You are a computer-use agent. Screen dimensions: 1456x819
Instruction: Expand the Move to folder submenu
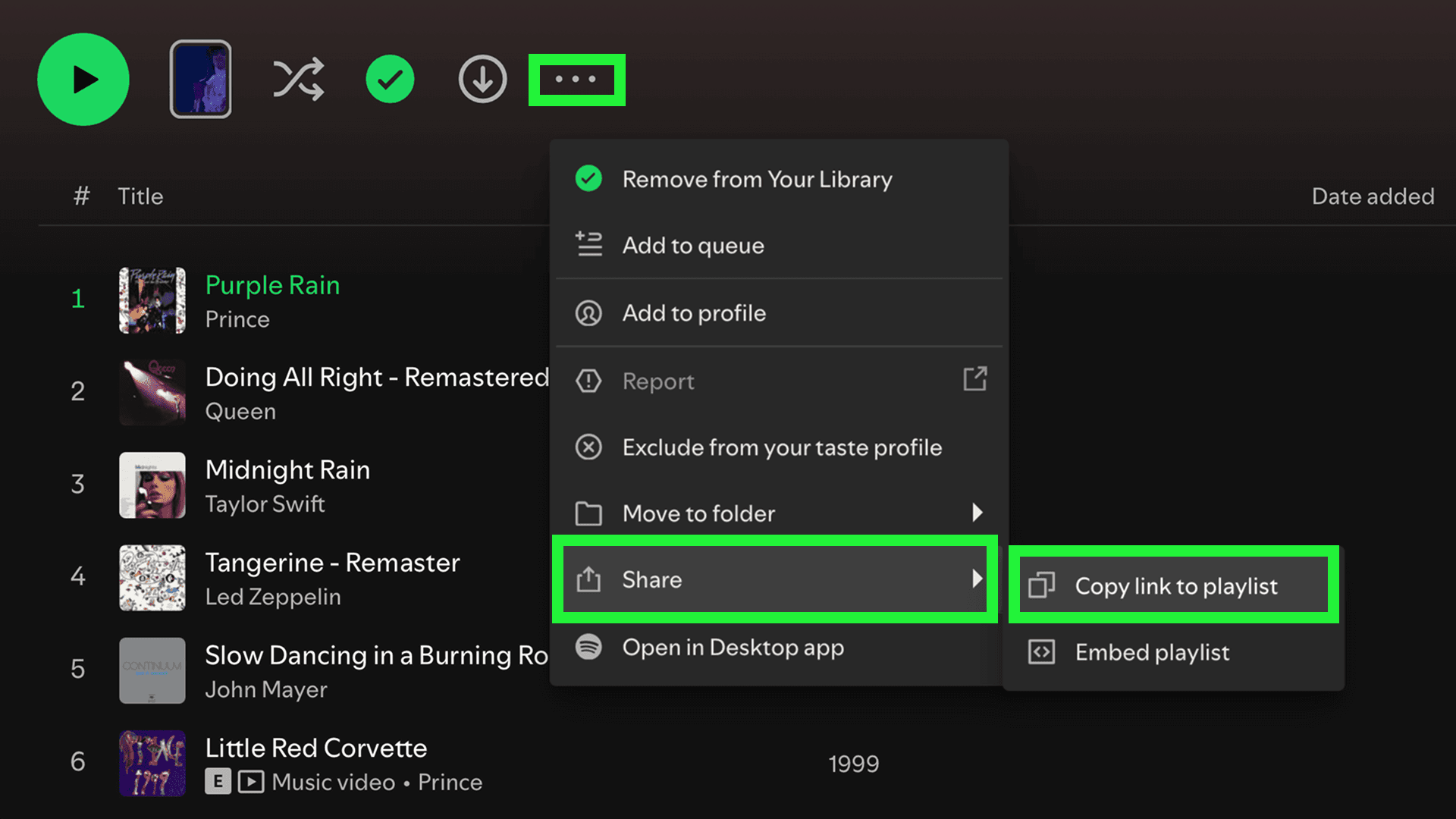pos(979,513)
